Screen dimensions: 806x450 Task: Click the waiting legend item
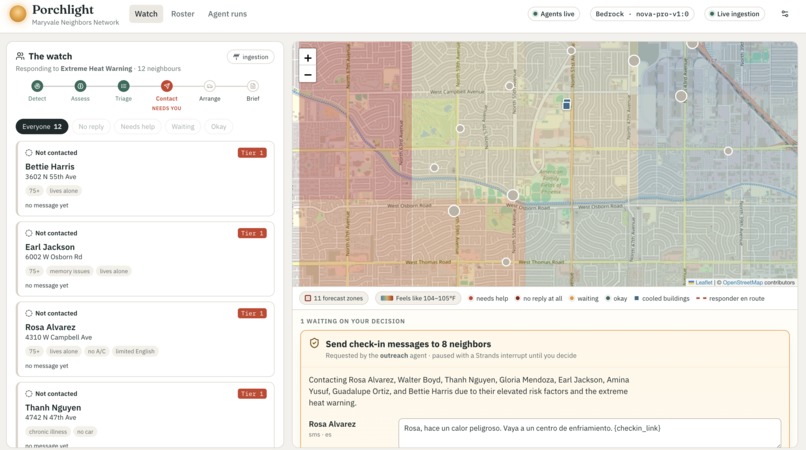(x=583, y=298)
